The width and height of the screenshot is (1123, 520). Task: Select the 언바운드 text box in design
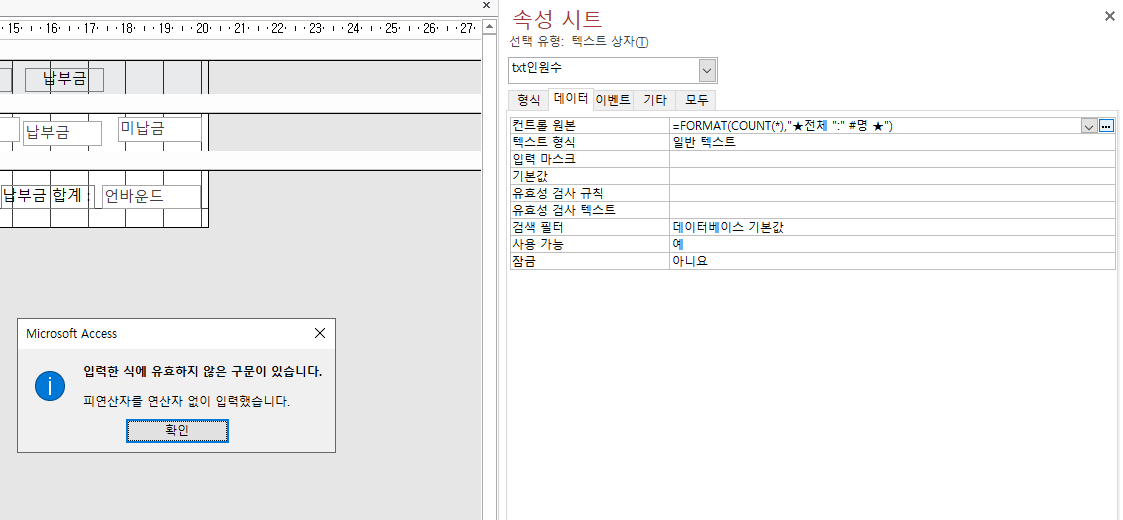(150, 196)
